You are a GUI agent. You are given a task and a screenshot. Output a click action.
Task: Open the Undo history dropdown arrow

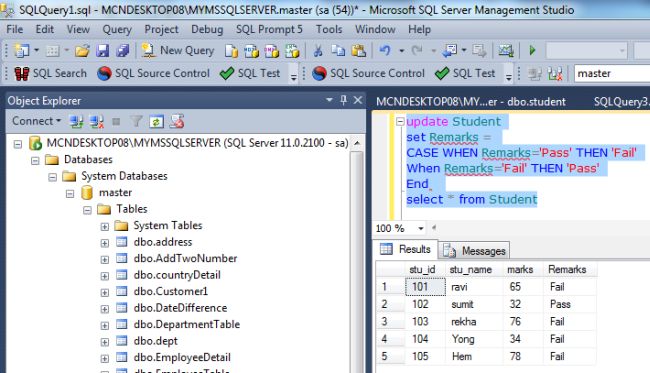click(x=402, y=51)
